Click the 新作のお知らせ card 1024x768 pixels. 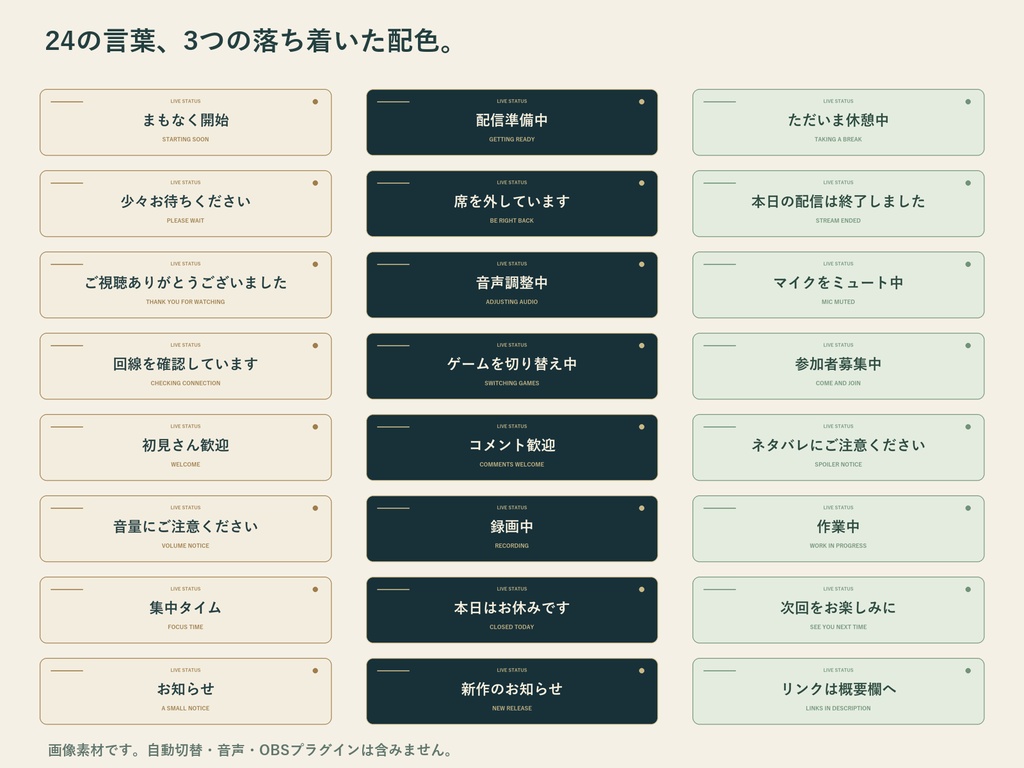(512, 691)
